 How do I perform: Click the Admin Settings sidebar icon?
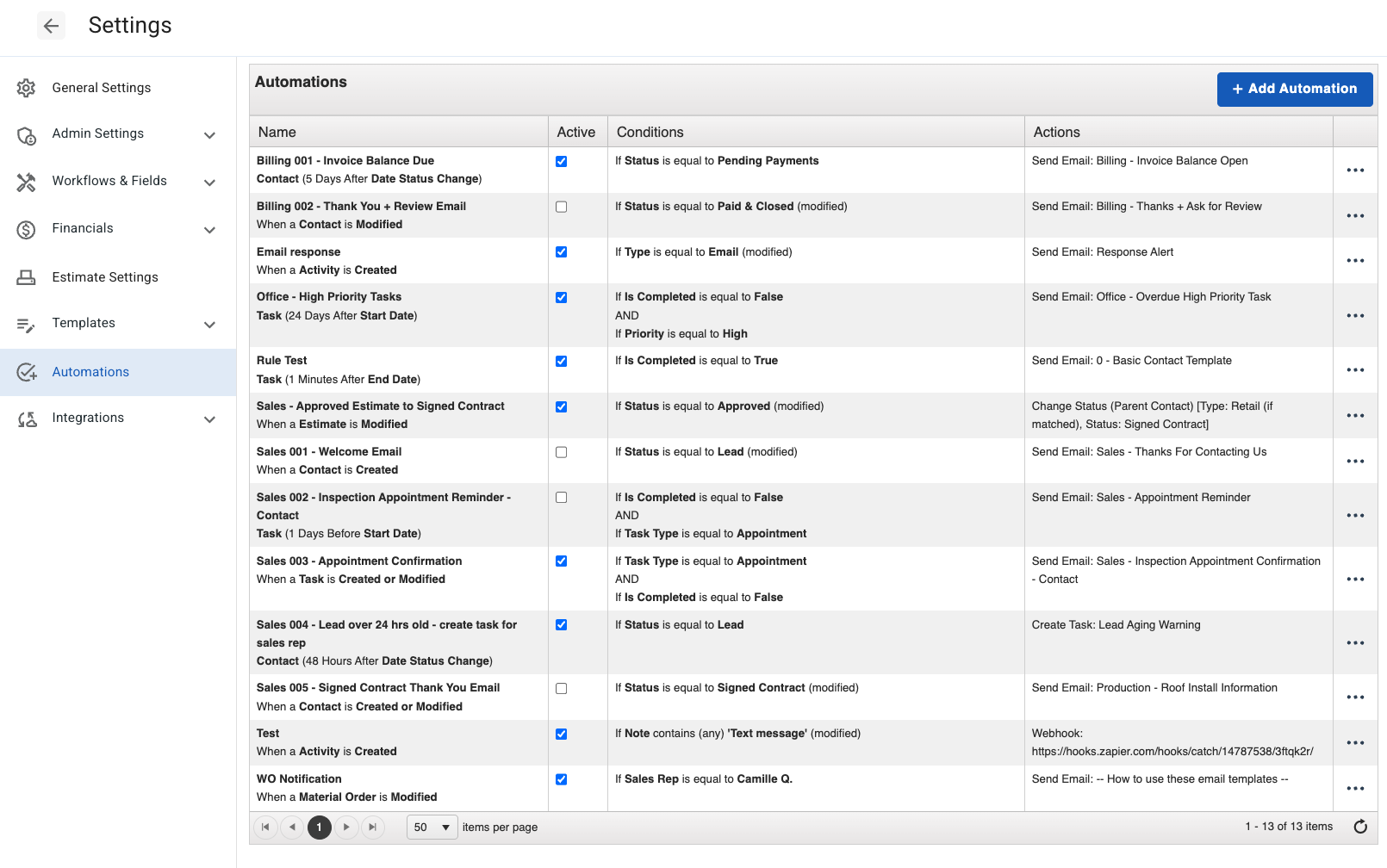26,134
